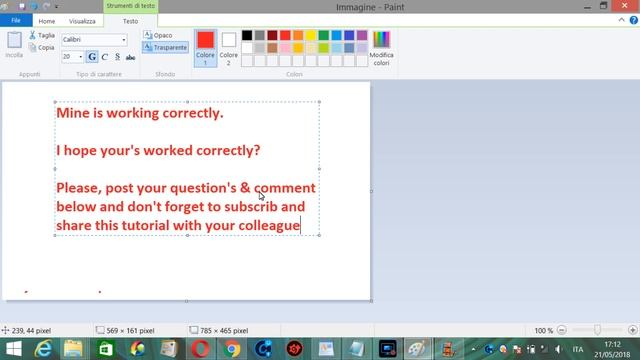
Task: Open Modifica colori dialog
Action: tap(381, 48)
